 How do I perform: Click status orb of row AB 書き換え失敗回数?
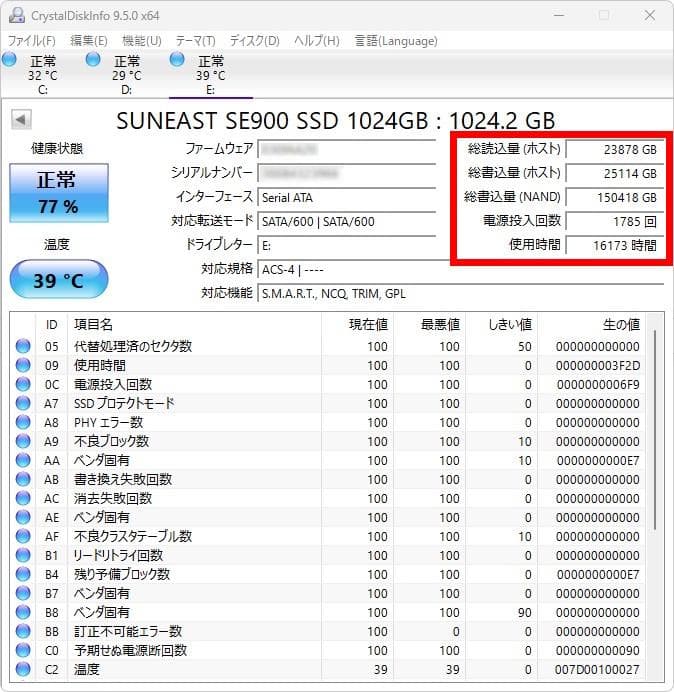(x=23, y=479)
